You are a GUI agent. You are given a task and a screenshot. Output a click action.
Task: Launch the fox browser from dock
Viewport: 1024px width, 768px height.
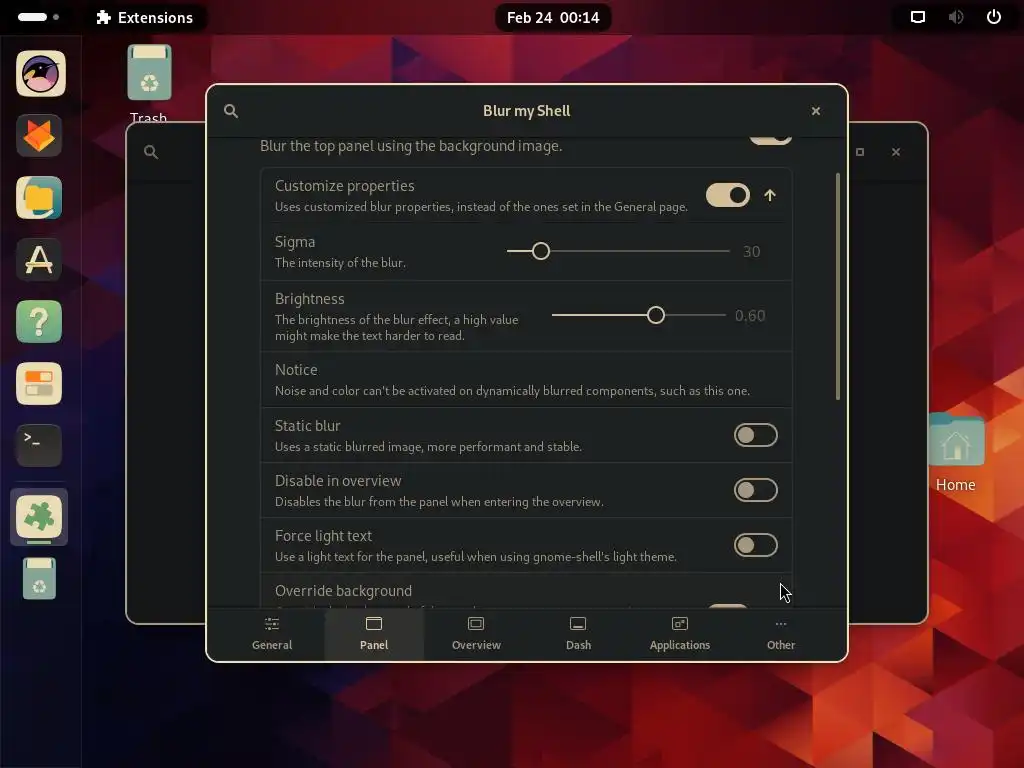click(39, 136)
